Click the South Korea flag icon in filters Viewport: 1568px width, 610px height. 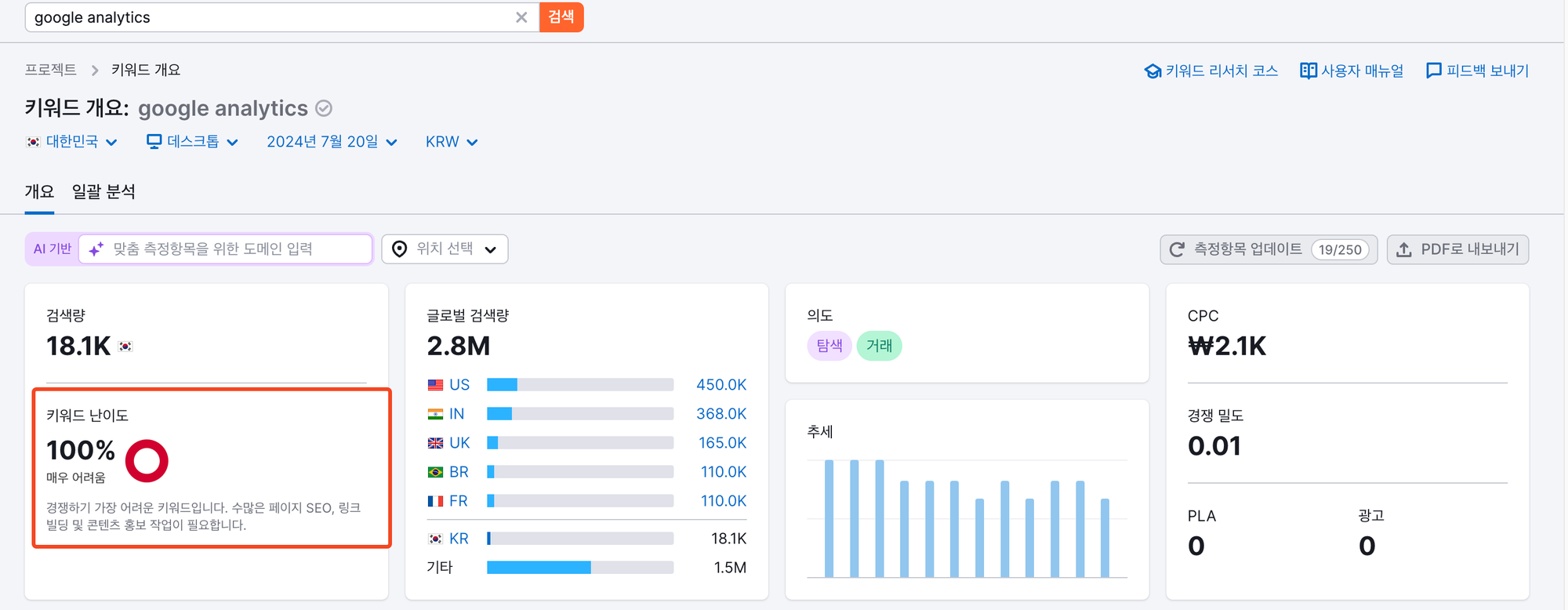pyautogui.click(x=33, y=142)
